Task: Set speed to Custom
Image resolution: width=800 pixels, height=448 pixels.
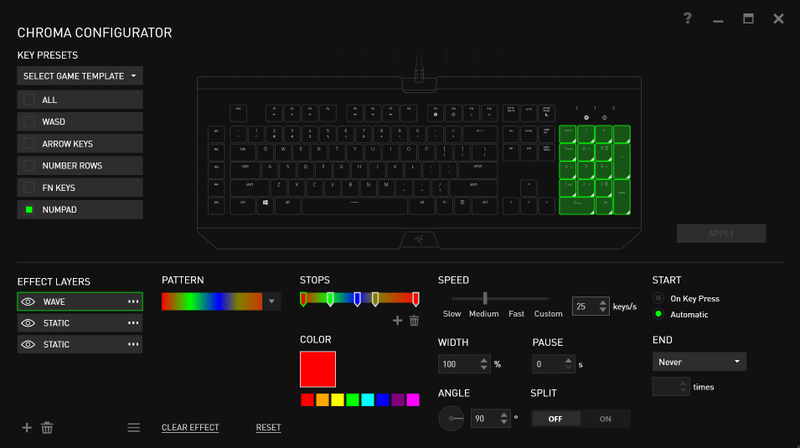Action: tap(548, 314)
